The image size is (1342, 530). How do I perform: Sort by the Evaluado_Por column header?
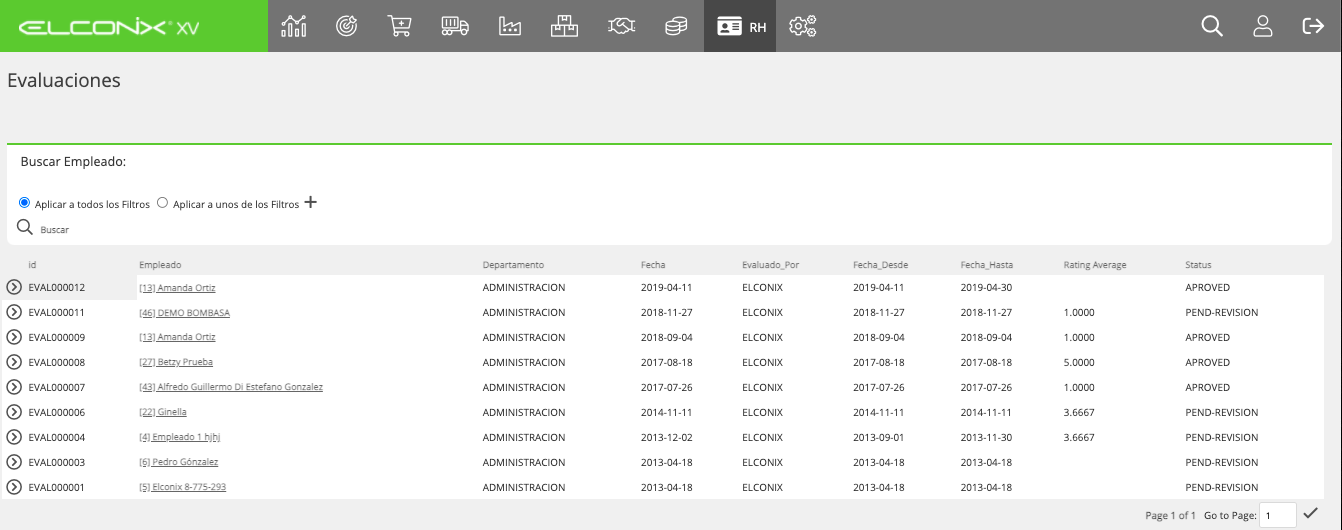coord(770,265)
